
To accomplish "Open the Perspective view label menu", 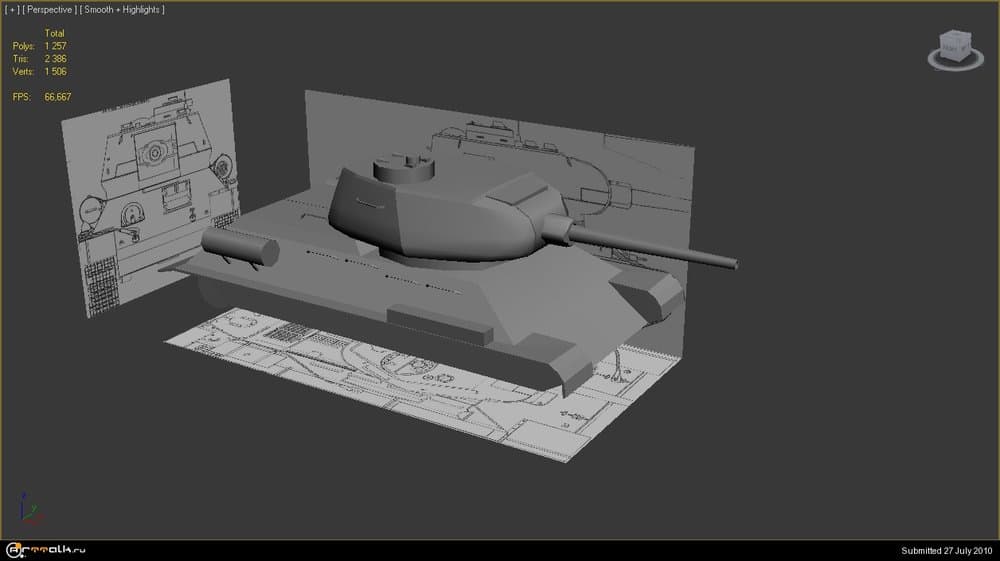I will 50,9.
